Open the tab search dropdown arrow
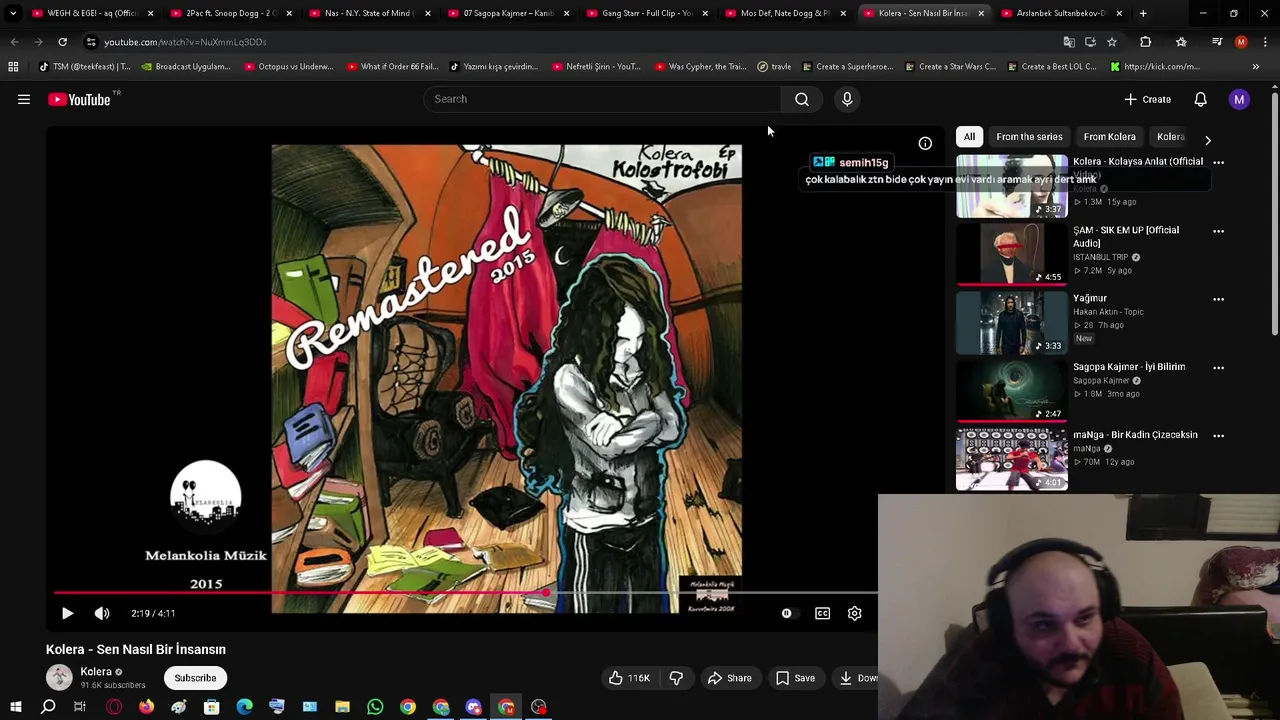This screenshot has width=1280, height=720. [x=13, y=13]
